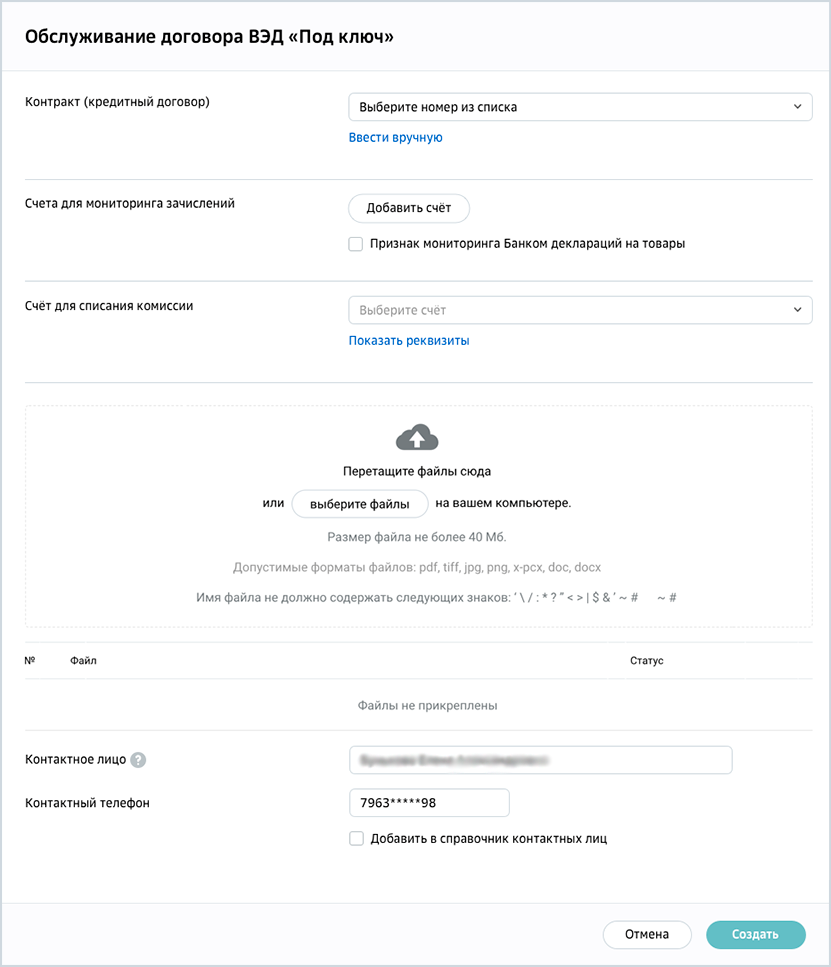Open the Выберите номер из списка dropdown
This screenshot has width=831, height=967.
[580, 107]
